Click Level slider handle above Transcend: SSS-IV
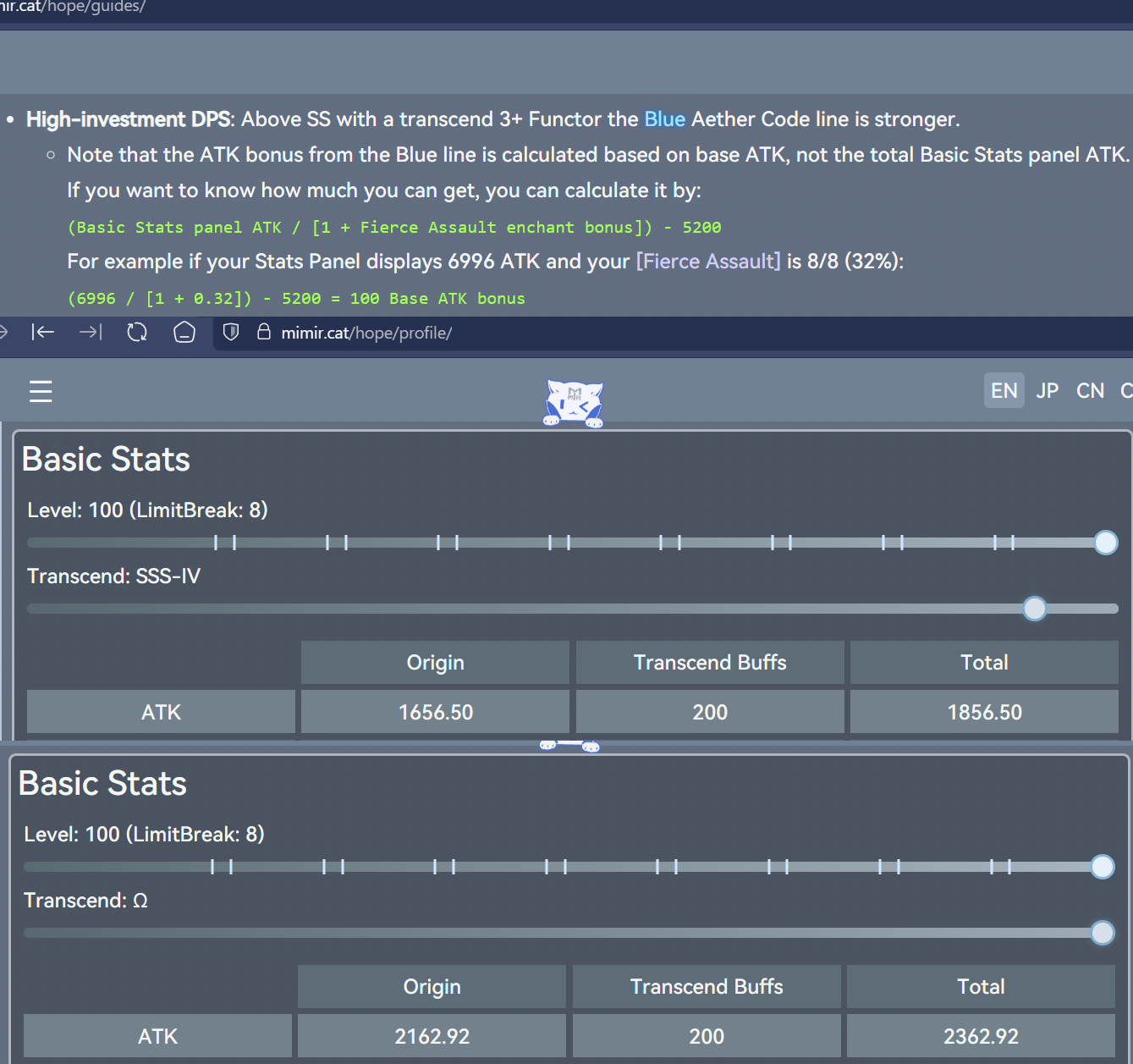Screen dimensions: 1133x1064 coord(1105,543)
